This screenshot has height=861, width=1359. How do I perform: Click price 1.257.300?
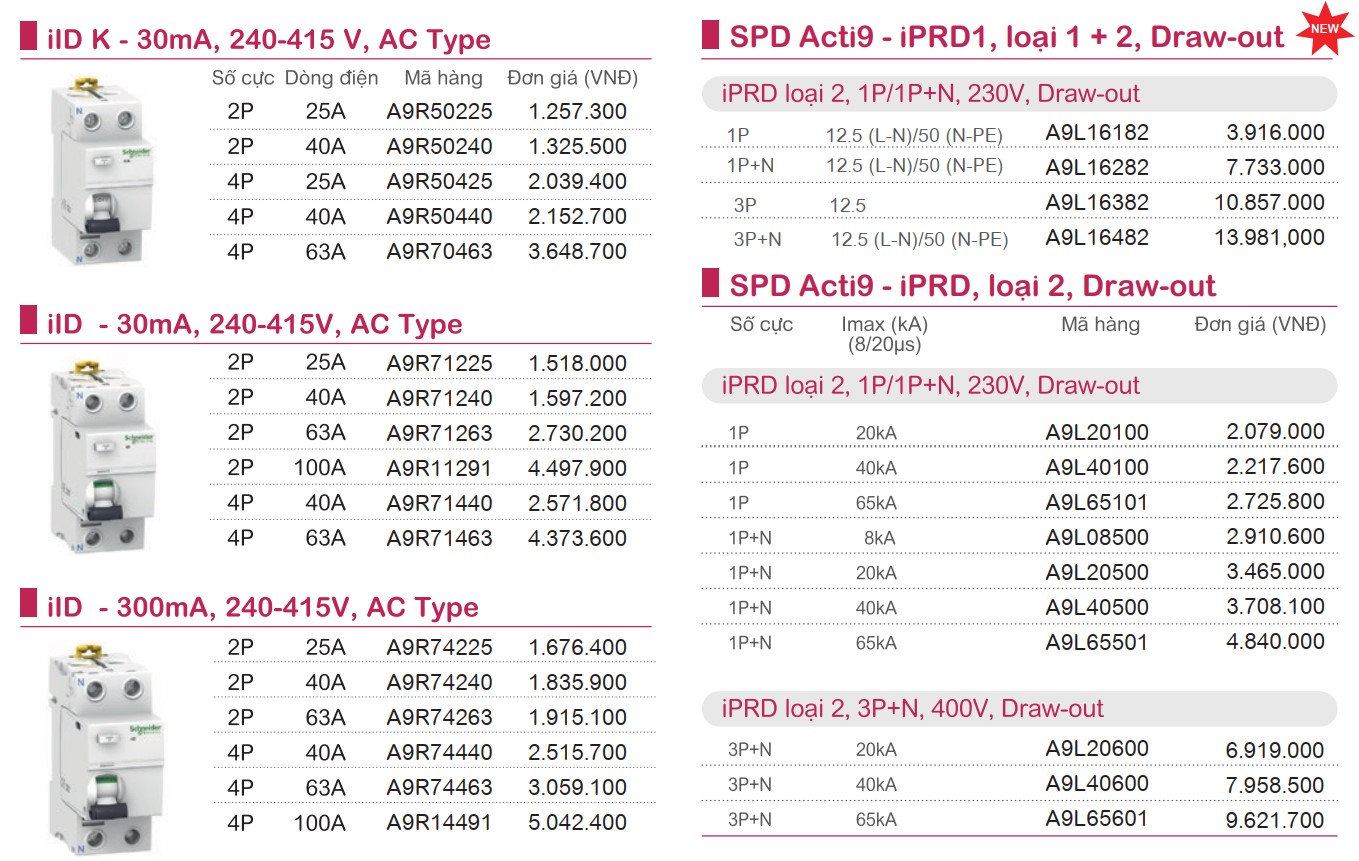pyautogui.click(x=578, y=112)
